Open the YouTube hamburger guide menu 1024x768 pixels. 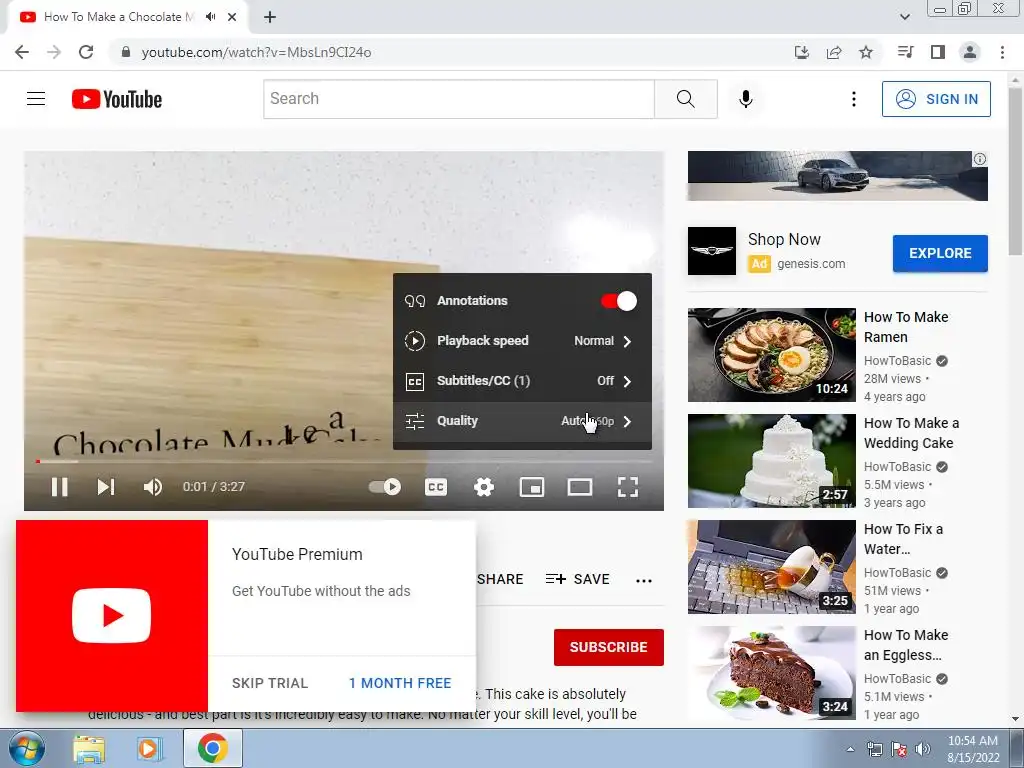pyautogui.click(x=36, y=99)
